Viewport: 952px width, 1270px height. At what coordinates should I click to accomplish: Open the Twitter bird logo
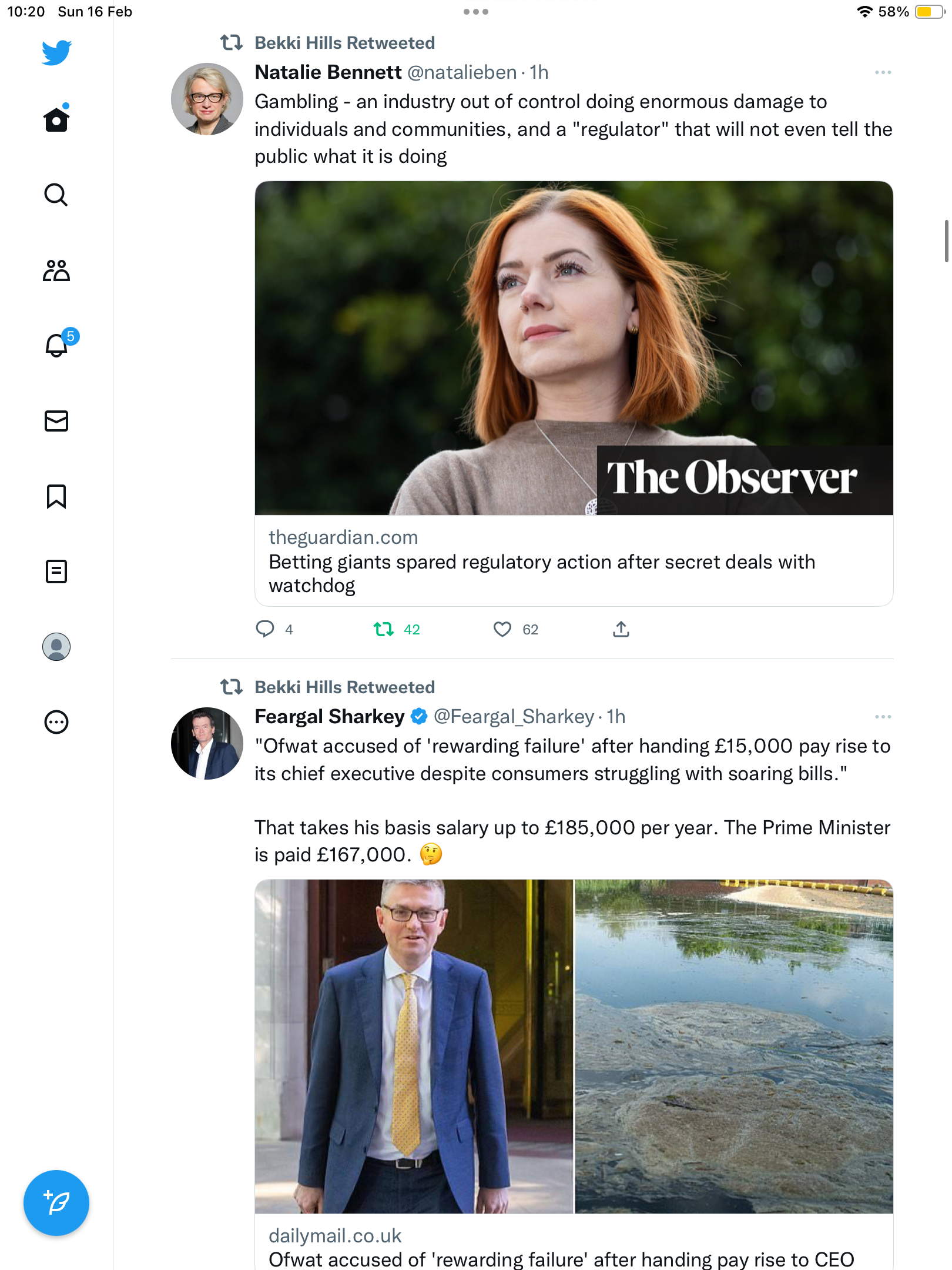coord(56,52)
